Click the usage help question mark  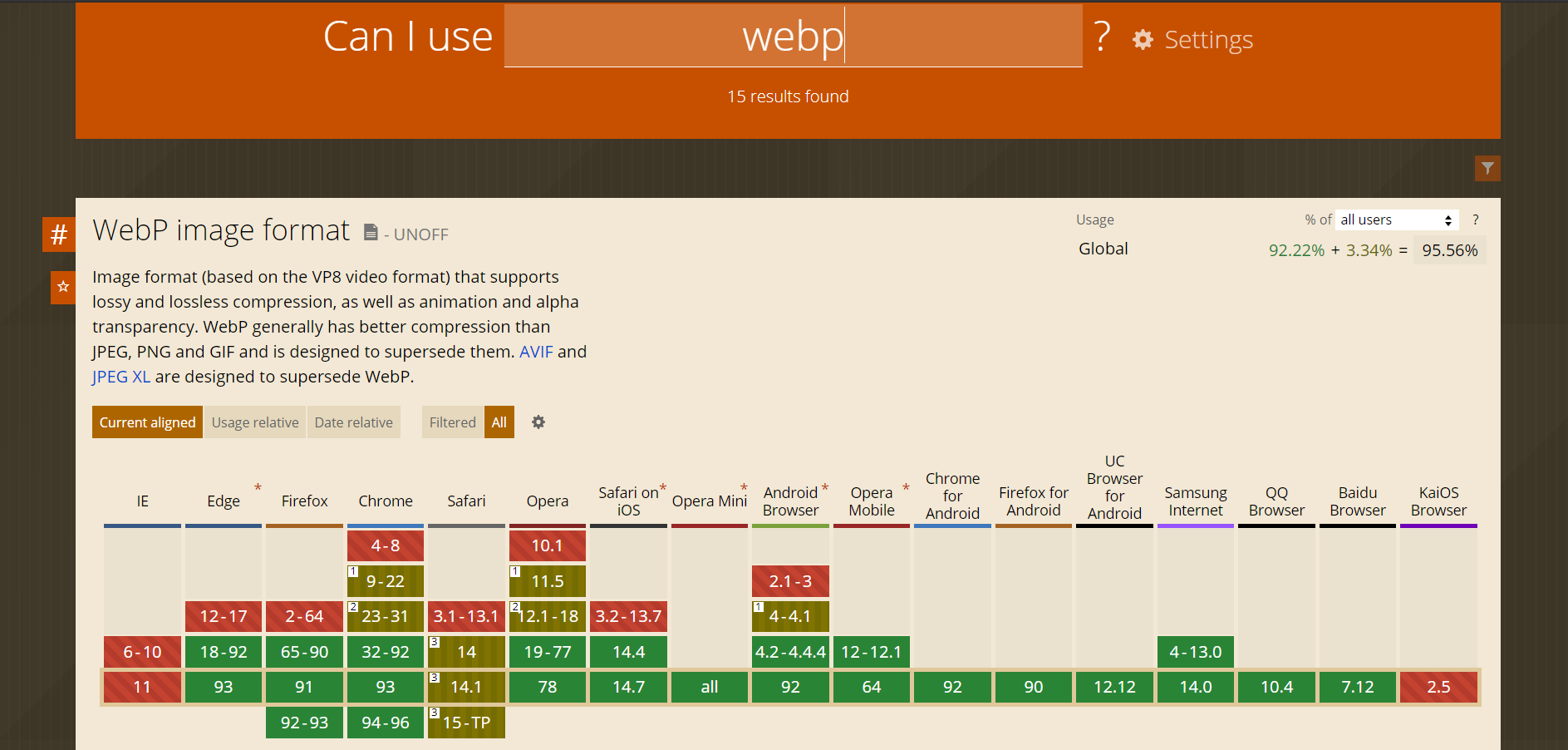[x=1476, y=220]
